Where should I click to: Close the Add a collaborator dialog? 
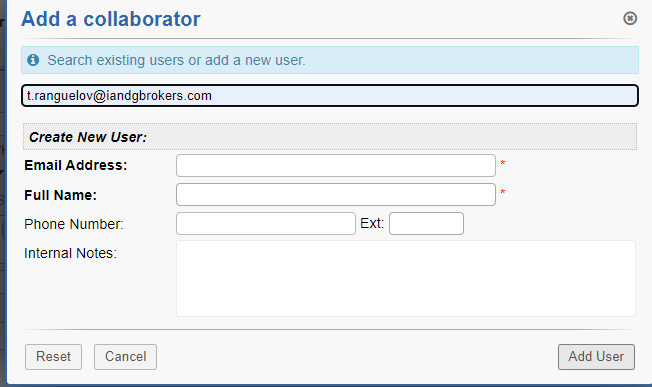tap(630, 18)
